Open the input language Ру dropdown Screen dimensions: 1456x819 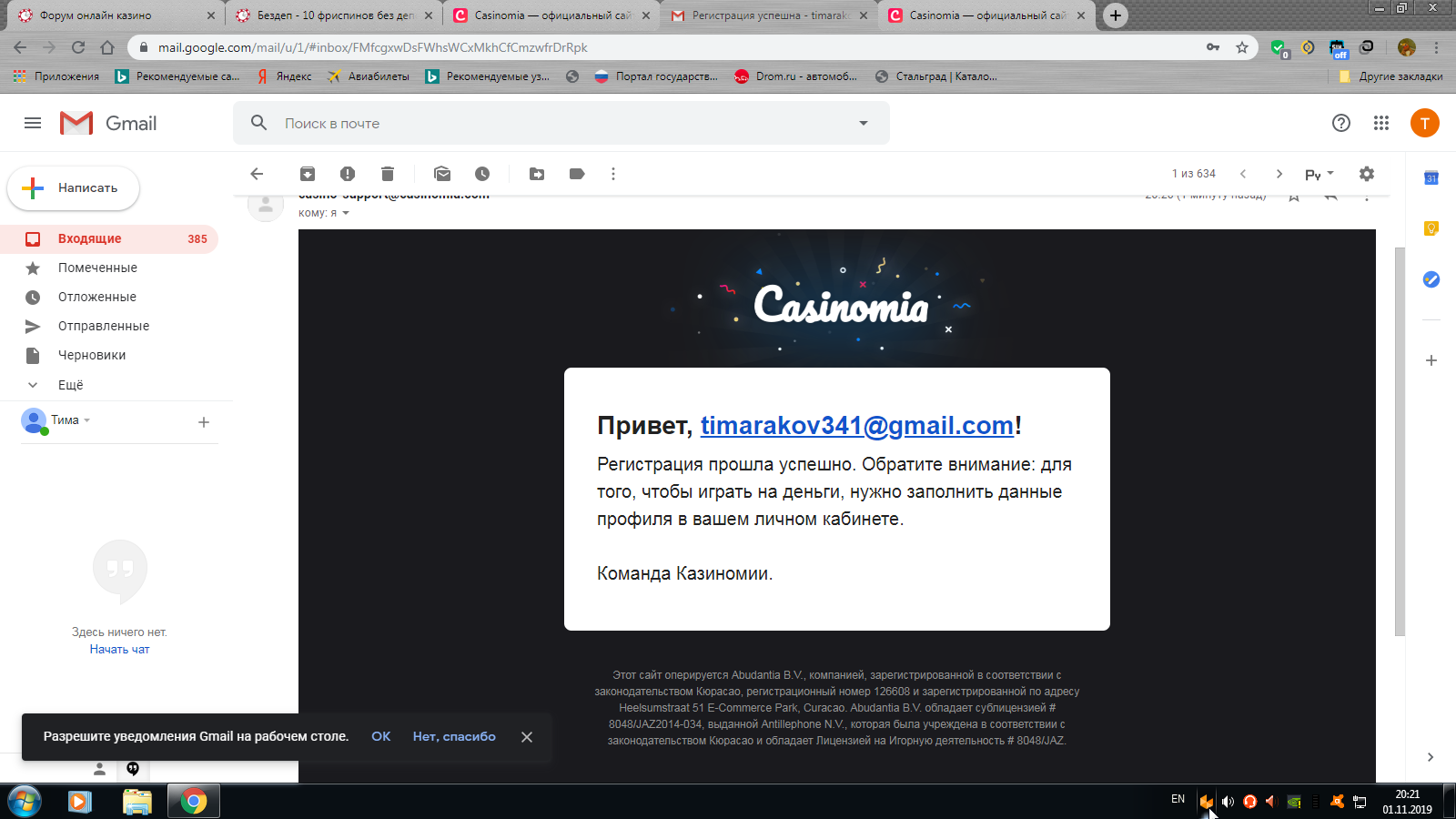coord(1319,174)
